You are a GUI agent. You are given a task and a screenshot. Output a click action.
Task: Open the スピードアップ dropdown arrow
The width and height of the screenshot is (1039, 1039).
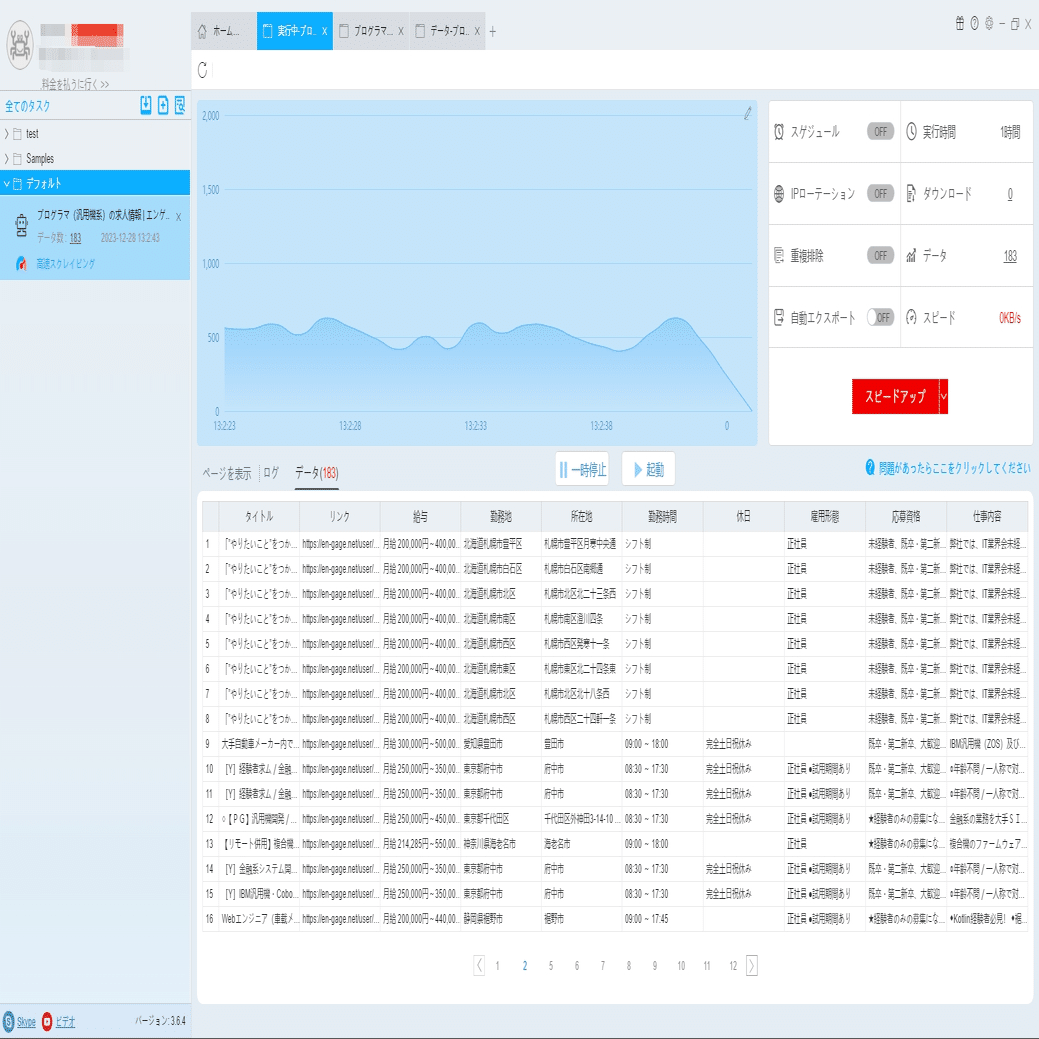pyautogui.click(x=944, y=396)
